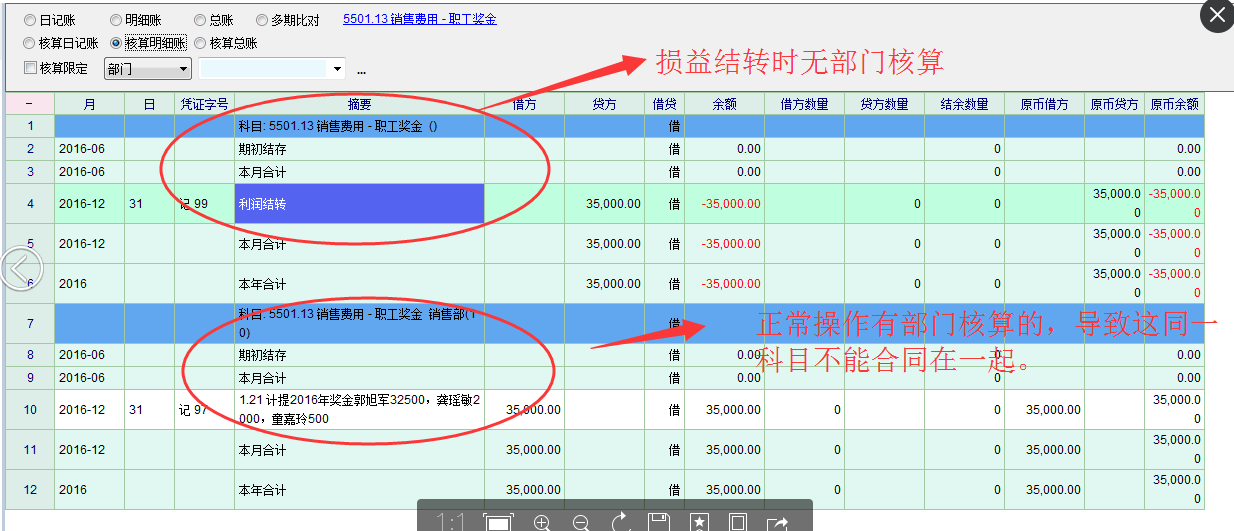This screenshot has width=1234, height=531.
Task: Collapse rows using the minus header cell
Action: pyautogui.click(x=29, y=104)
